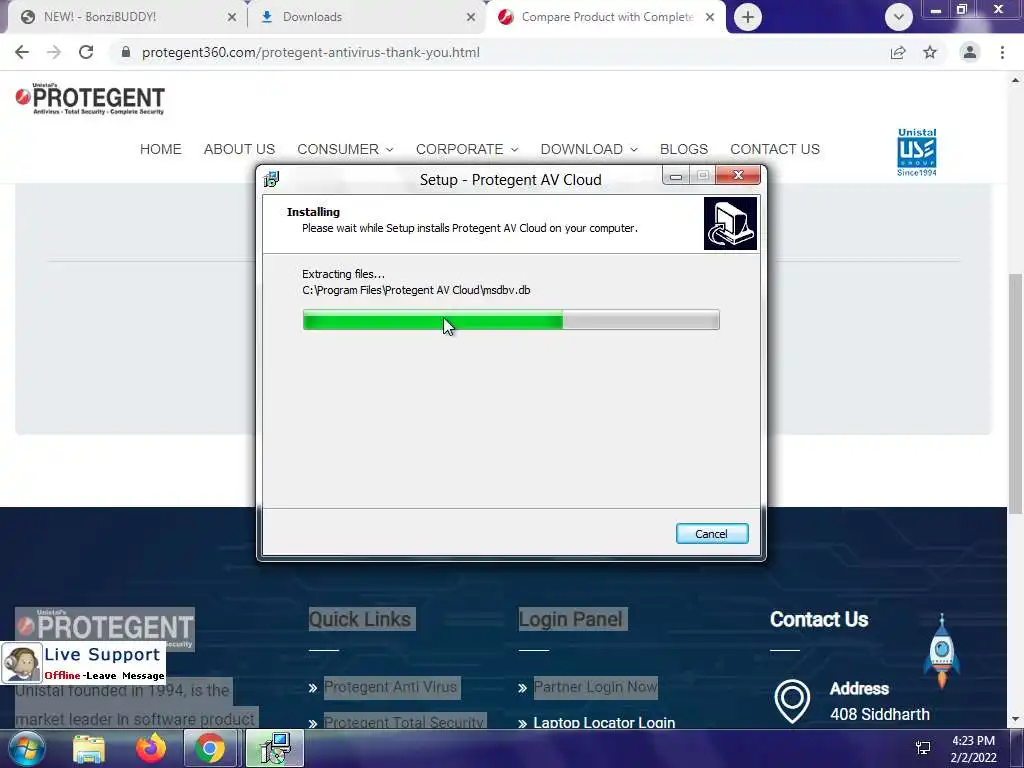Click the setup installation progress bar
Viewport: 1024px width, 768px height.
click(x=511, y=320)
